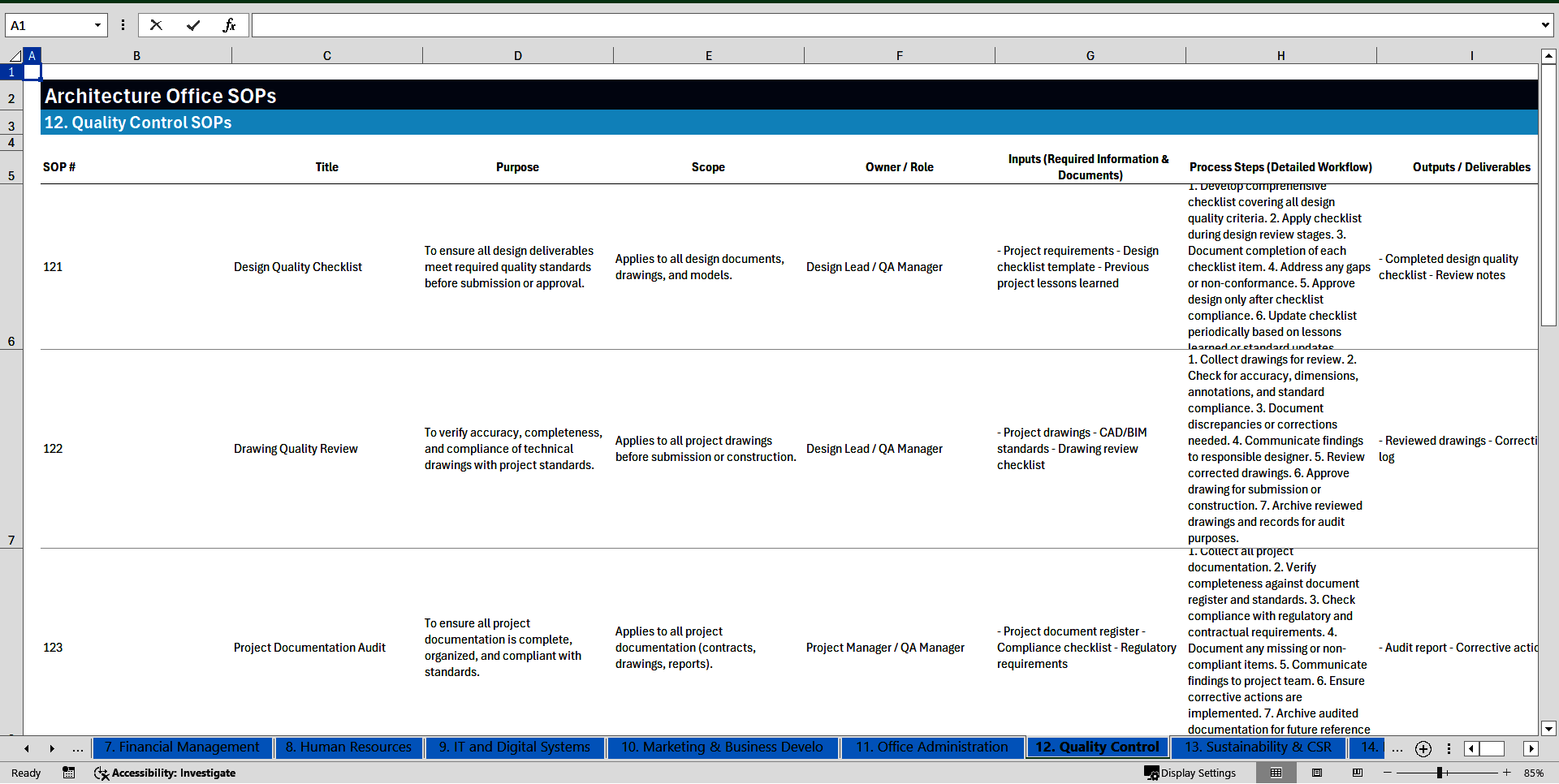Add a new sheet with plus icon
The width and height of the screenshot is (1559, 784).
pyautogui.click(x=1423, y=748)
